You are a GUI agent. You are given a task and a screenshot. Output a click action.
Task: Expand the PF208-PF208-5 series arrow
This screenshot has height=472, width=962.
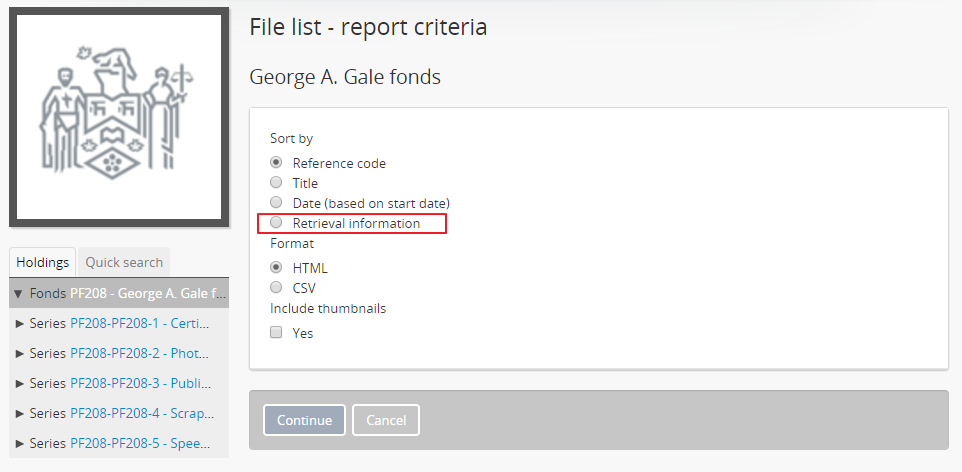(22, 443)
